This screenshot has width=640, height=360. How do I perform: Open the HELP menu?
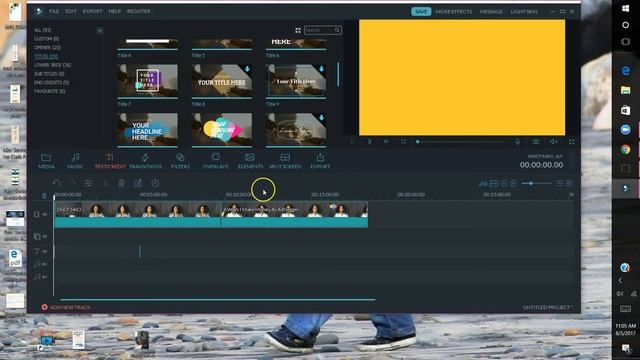coord(115,11)
